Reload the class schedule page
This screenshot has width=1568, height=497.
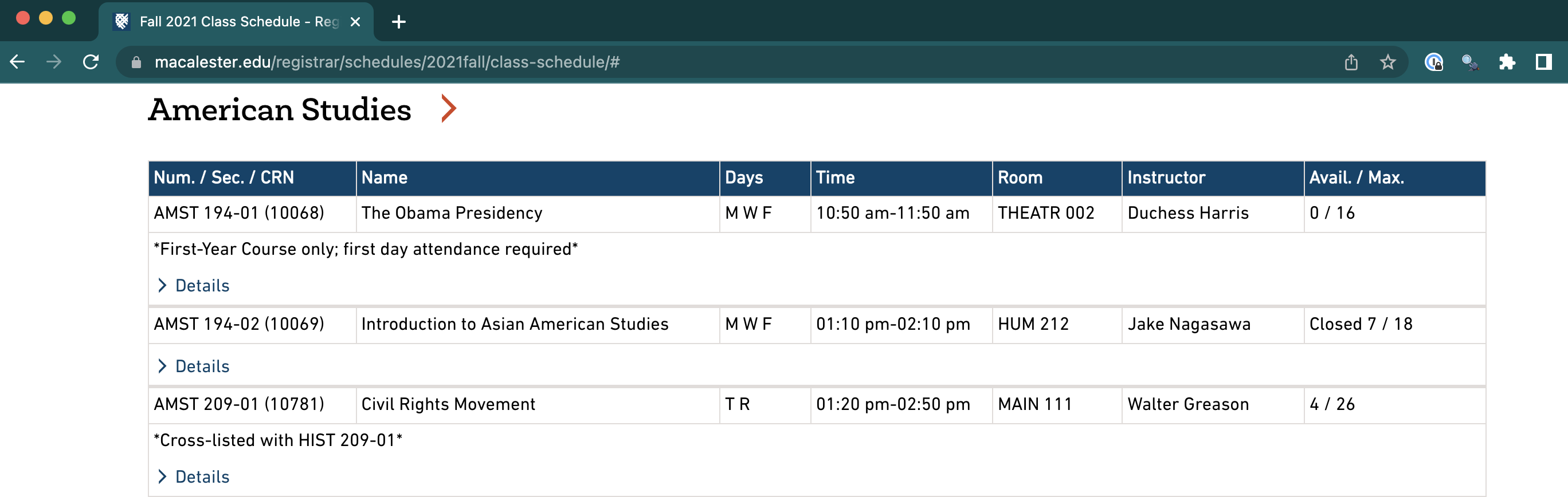91,62
